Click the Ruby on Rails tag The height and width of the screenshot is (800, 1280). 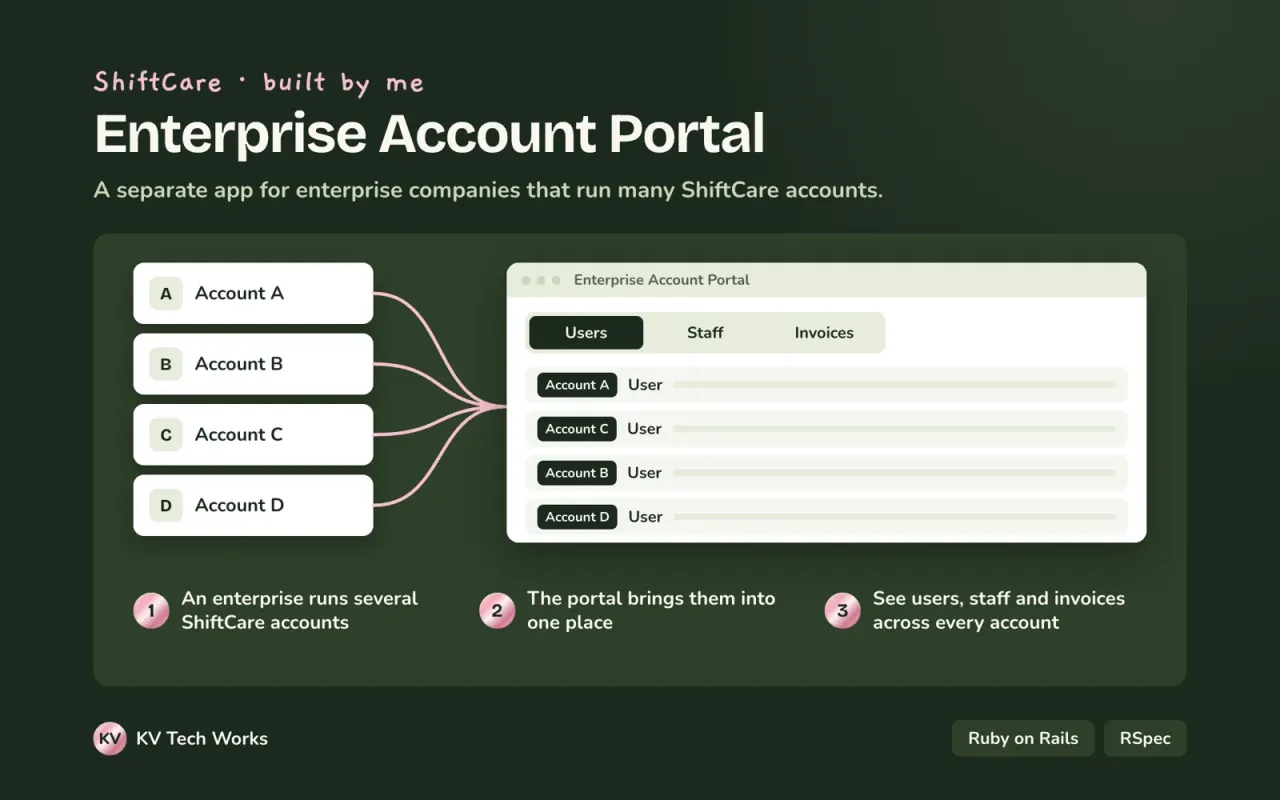[x=1023, y=739]
